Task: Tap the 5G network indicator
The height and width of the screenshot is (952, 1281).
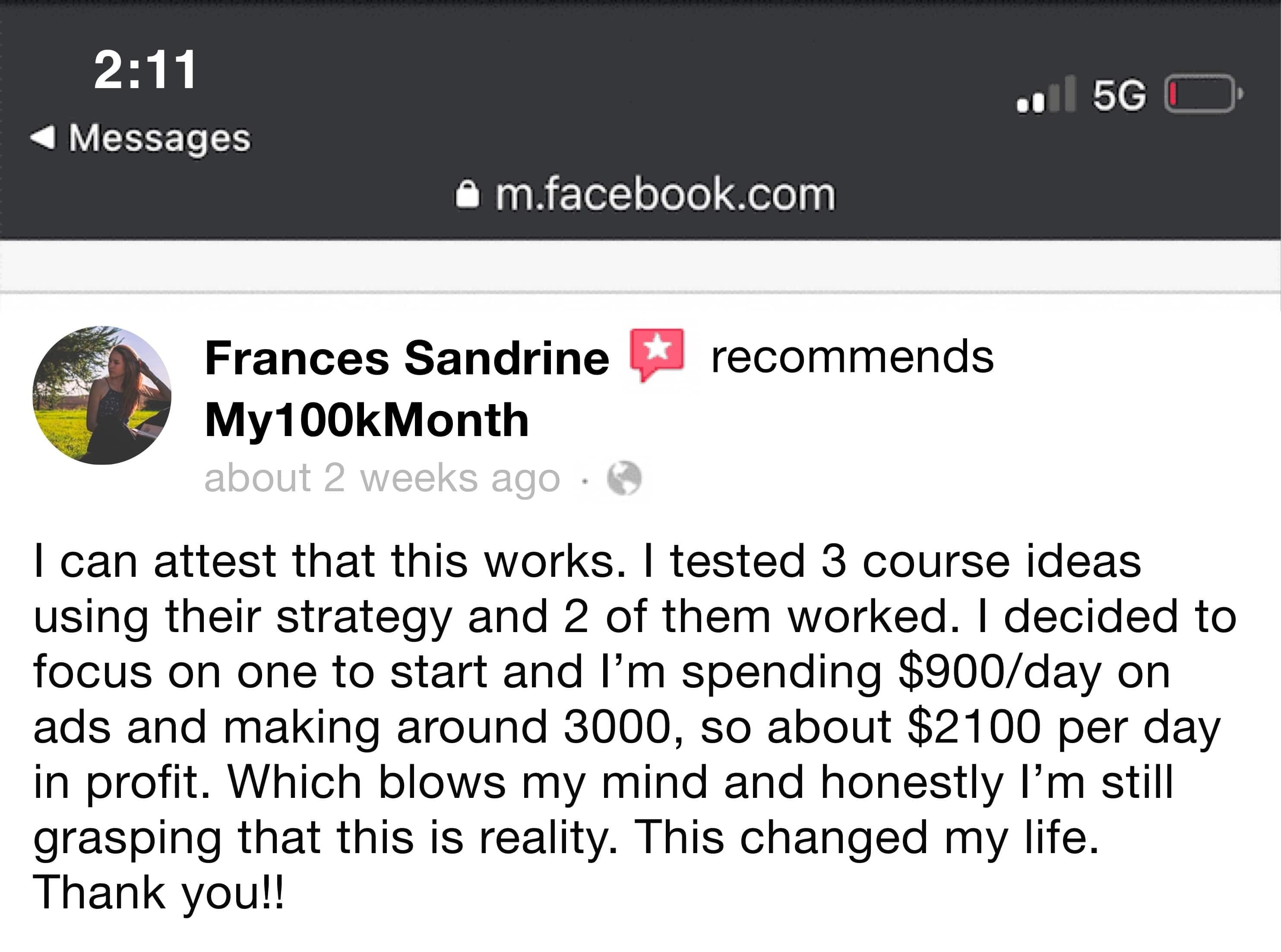Action: pos(1119,95)
